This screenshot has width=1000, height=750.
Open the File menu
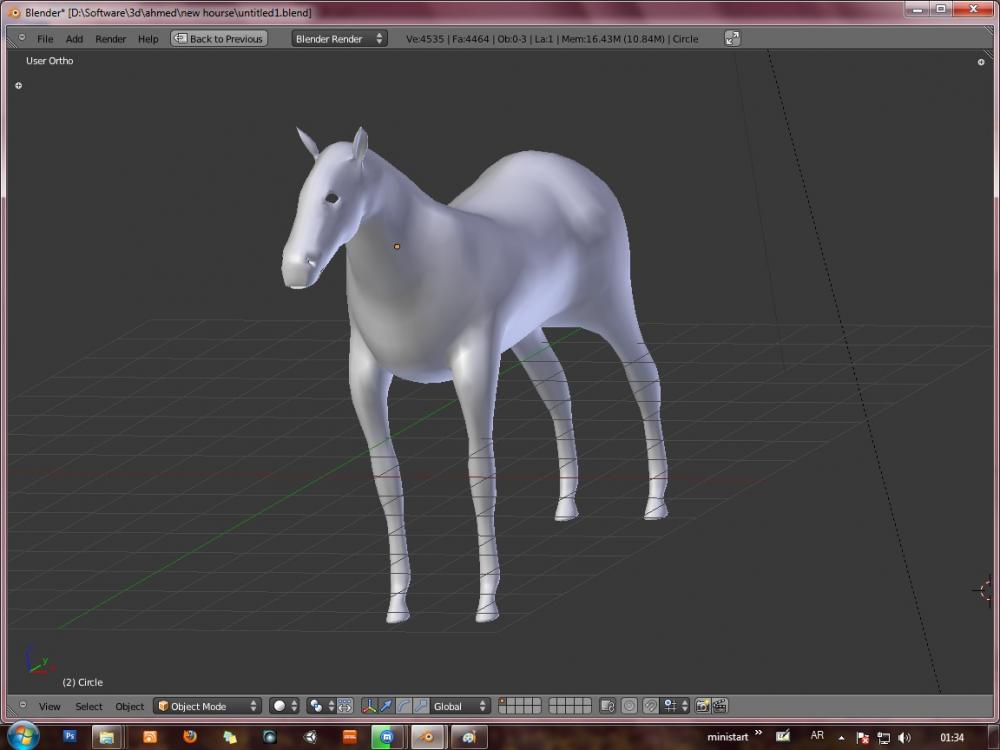pyautogui.click(x=45, y=39)
